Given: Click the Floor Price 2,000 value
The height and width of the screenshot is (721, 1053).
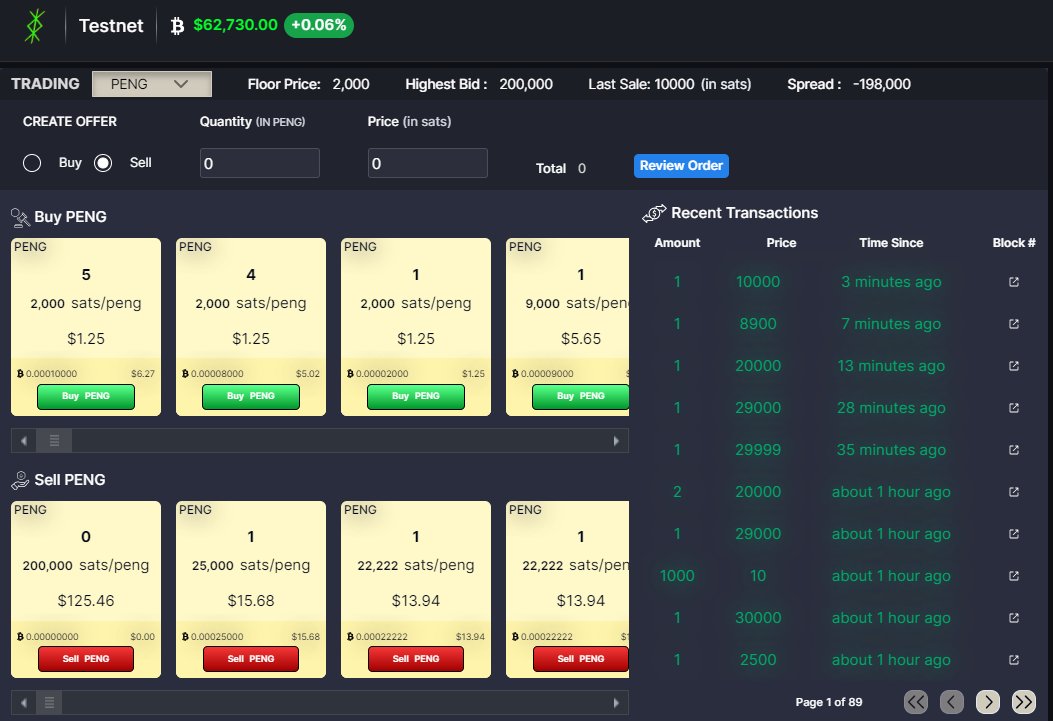Looking at the screenshot, I should (351, 85).
